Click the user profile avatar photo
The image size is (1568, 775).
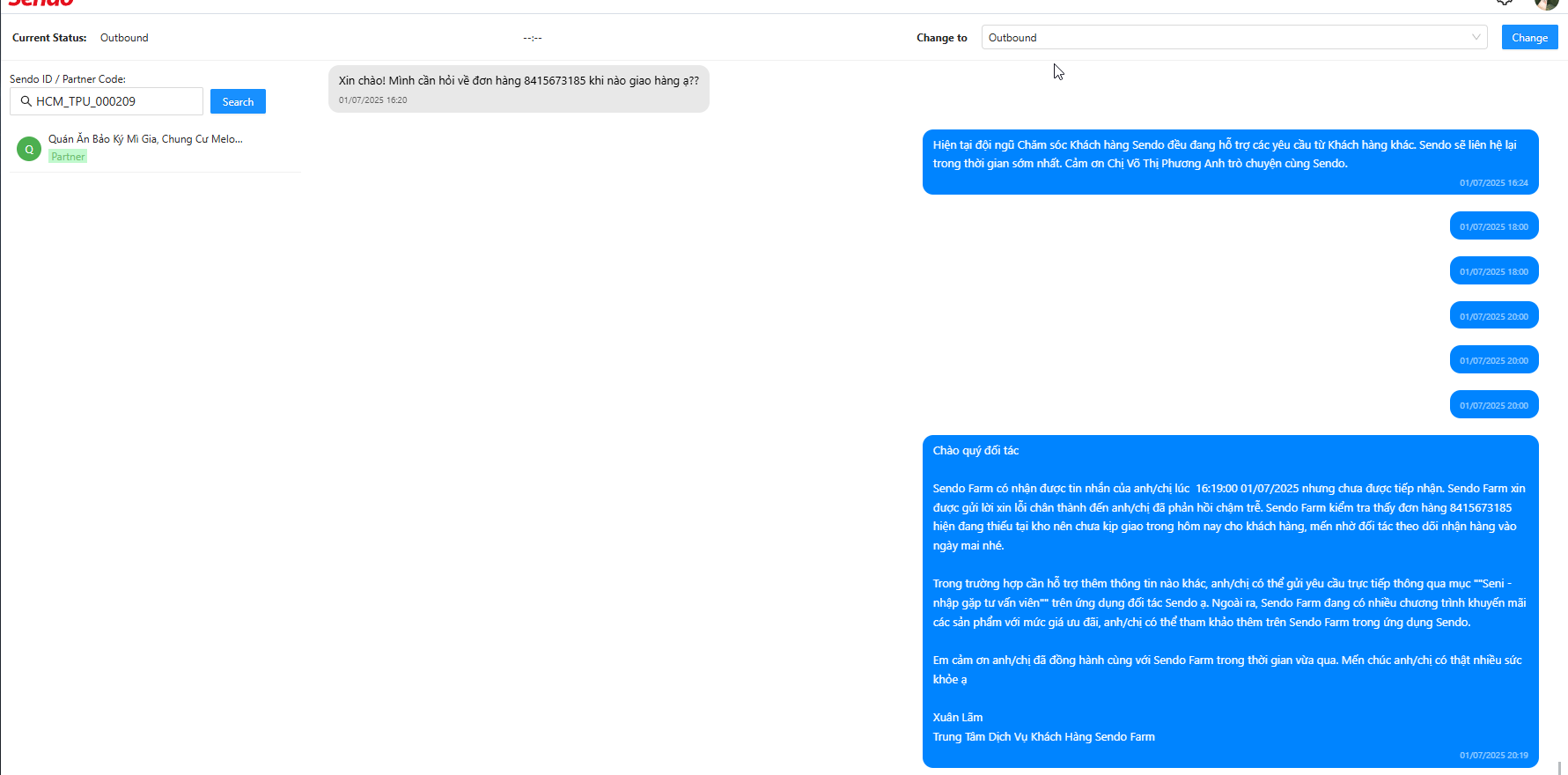click(x=1546, y=4)
